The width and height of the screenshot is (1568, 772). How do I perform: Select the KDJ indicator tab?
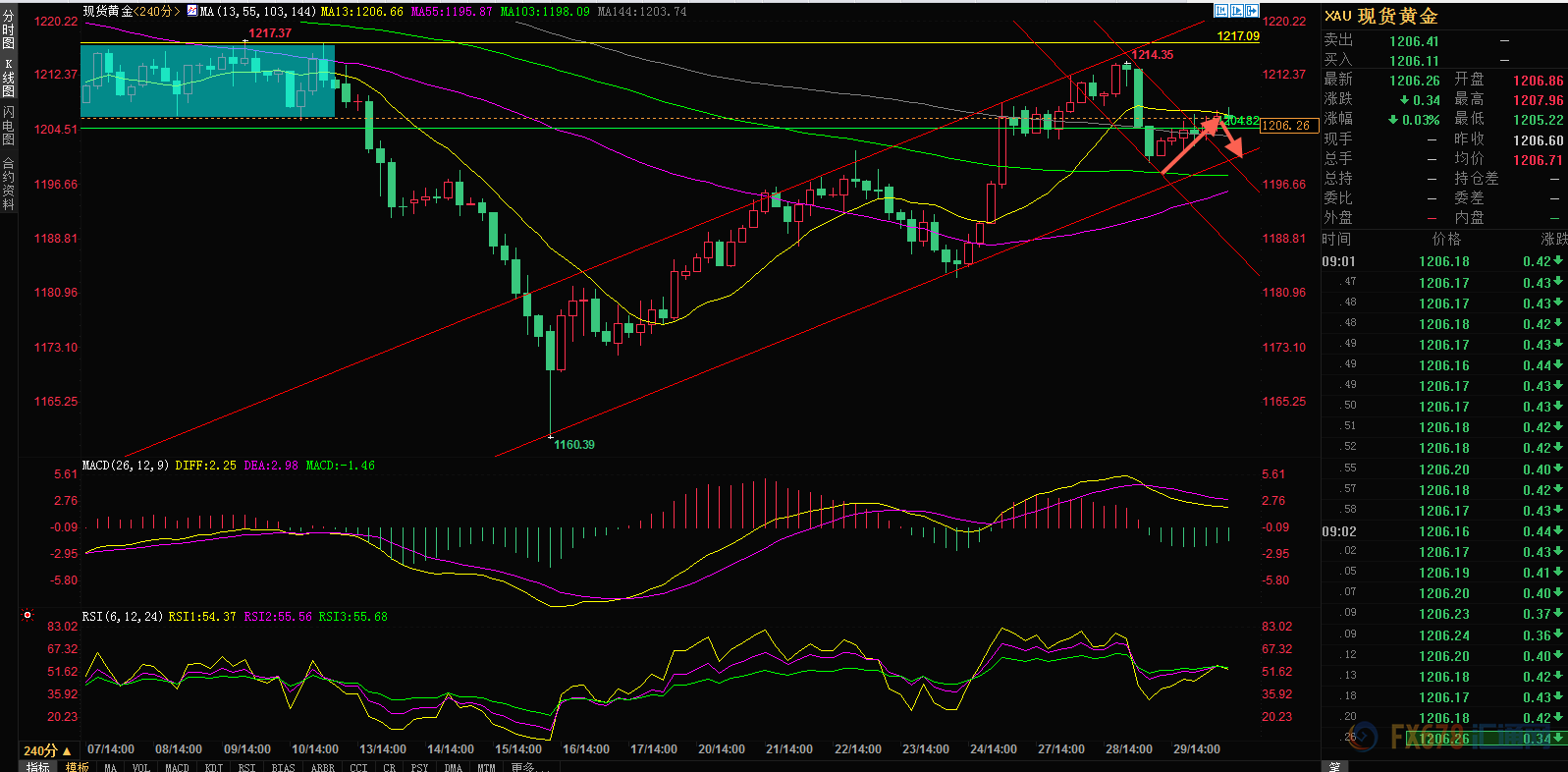pos(214,767)
